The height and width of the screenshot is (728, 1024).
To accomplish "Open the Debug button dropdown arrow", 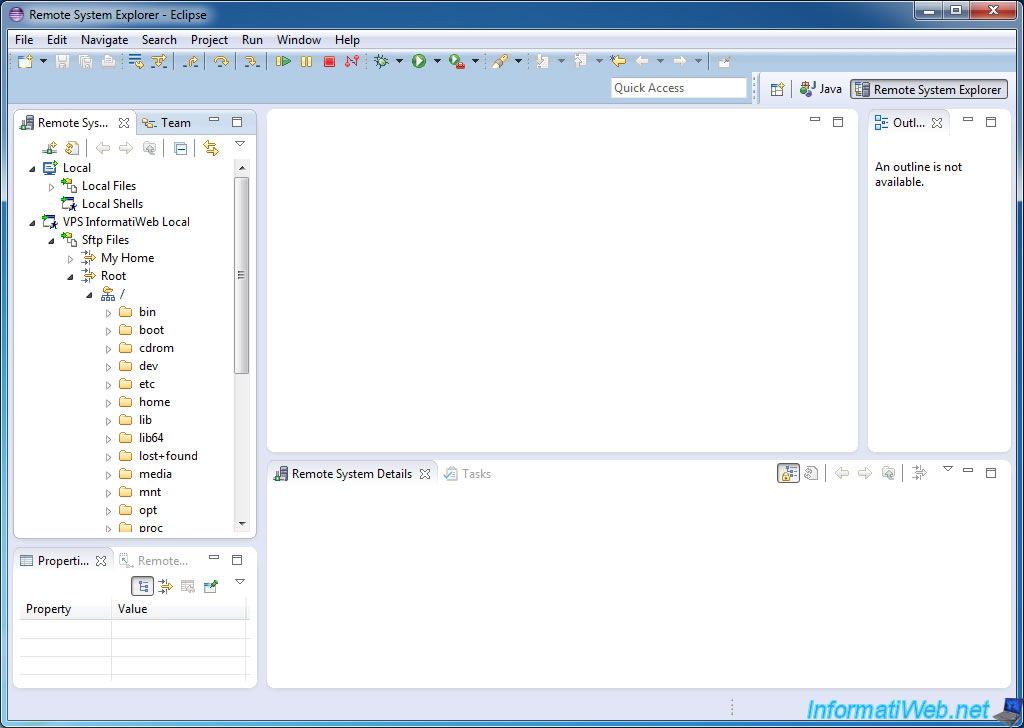I will pyautogui.click(x=399, y=61).
